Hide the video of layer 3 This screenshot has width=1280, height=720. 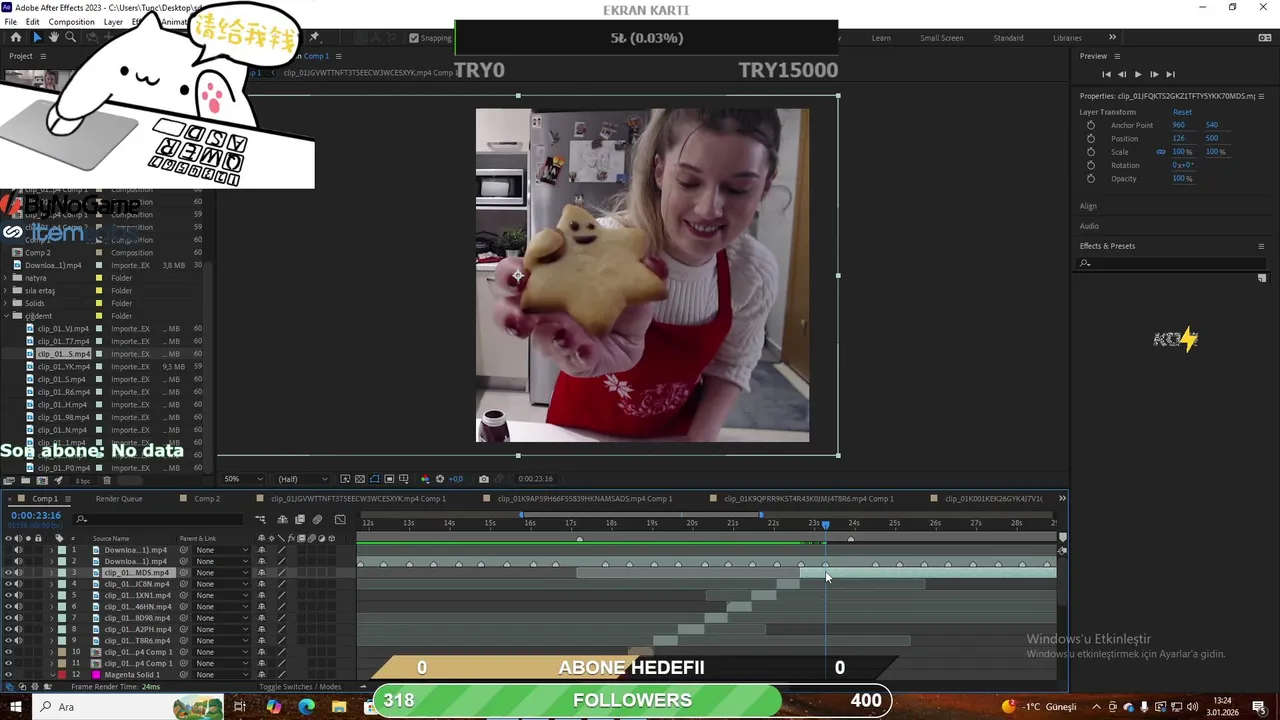[x=8, y=573]
